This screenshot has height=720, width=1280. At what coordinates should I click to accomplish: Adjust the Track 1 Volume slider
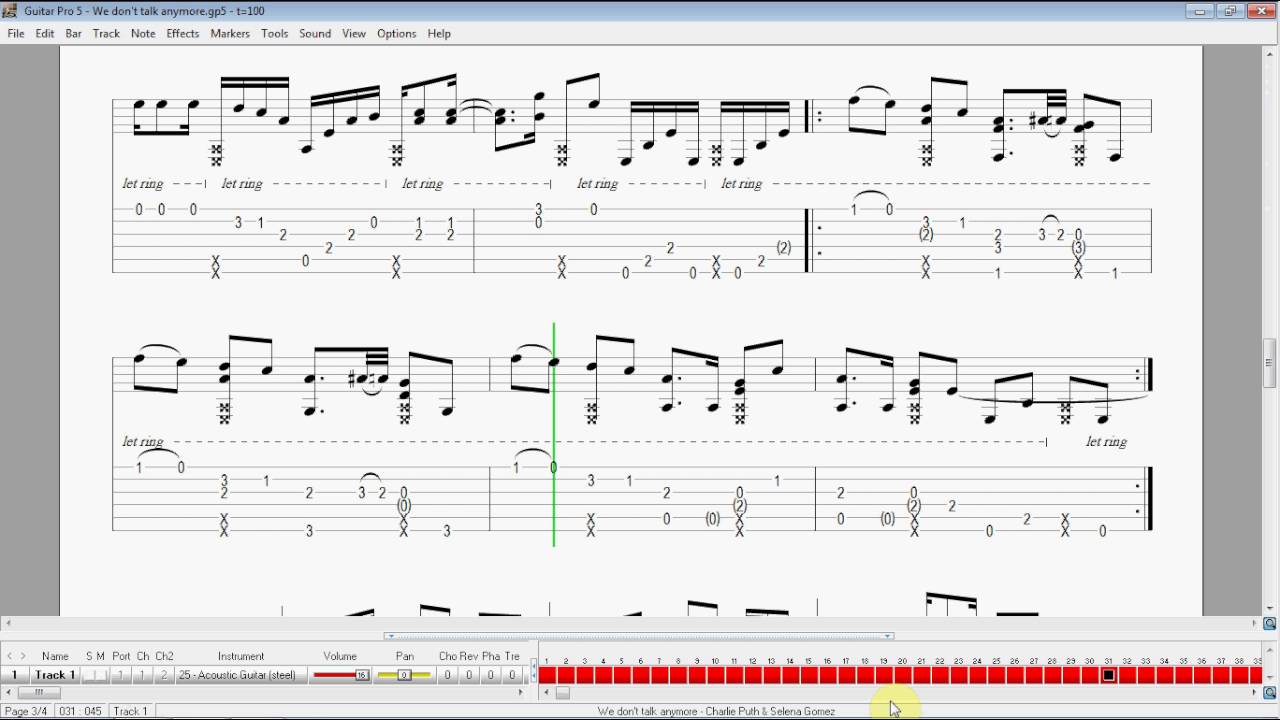point(340,675)
